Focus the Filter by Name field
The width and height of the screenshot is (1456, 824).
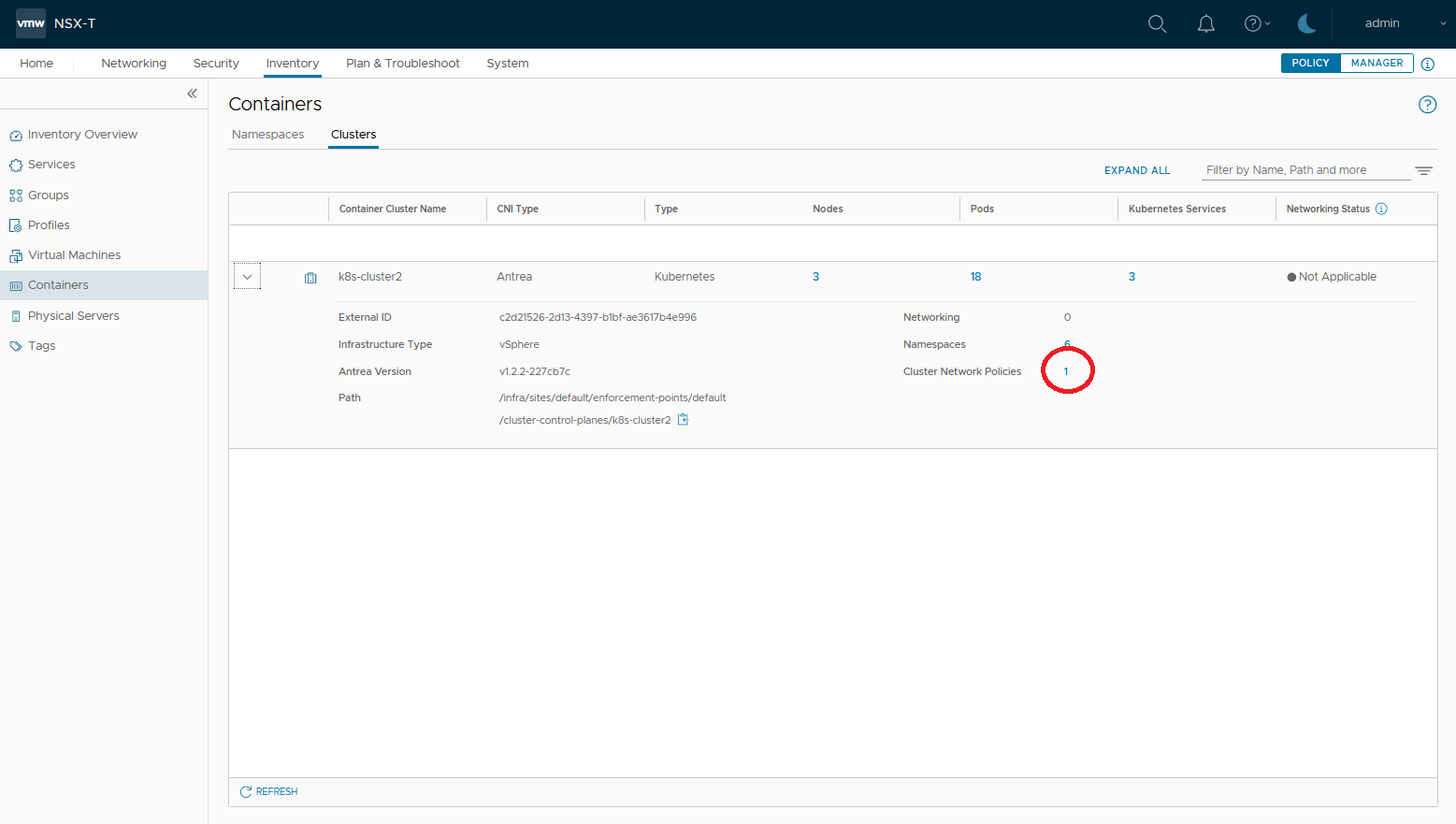pos(1306,170)
